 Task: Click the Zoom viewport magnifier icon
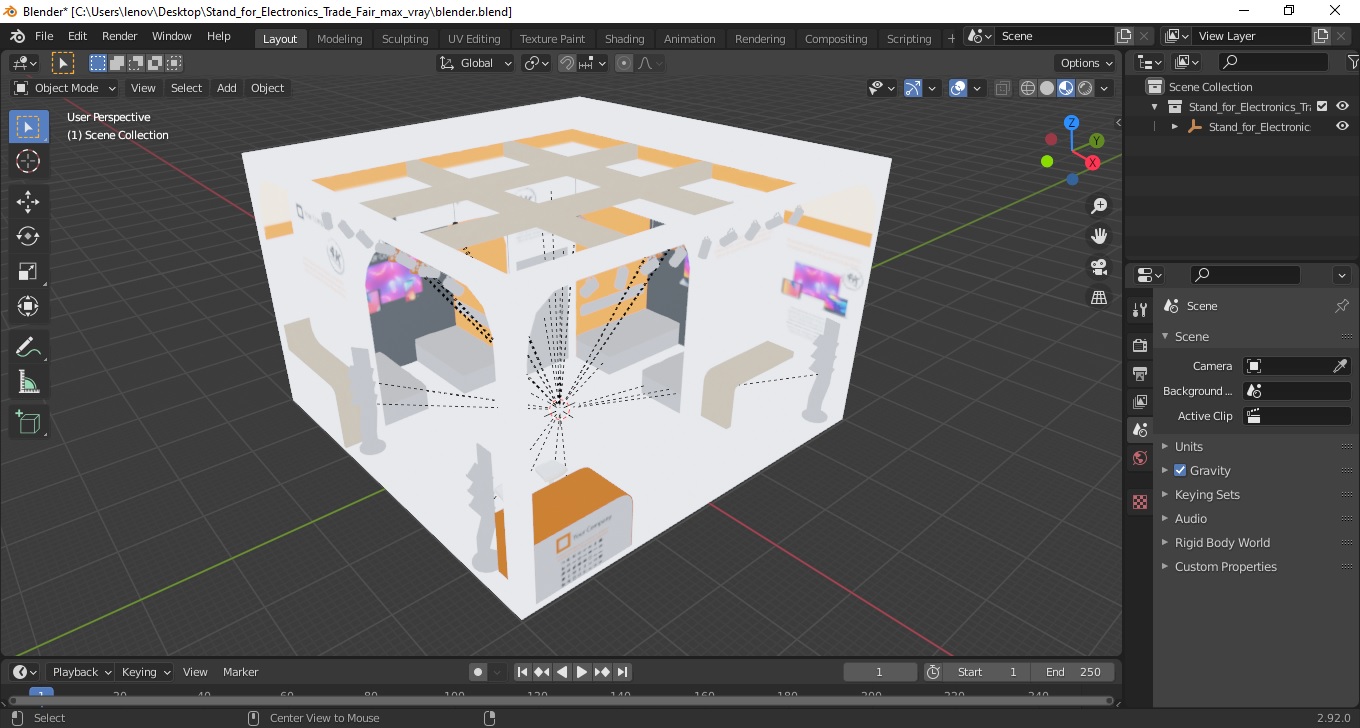click(1099, 206)
